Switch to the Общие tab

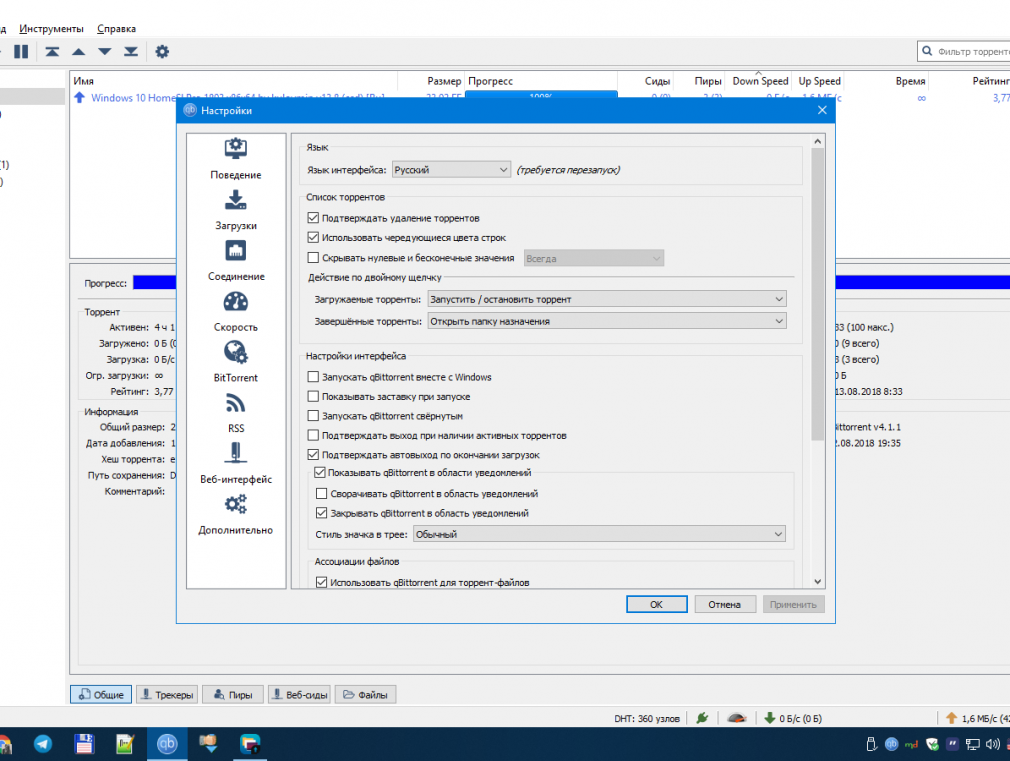pyautogui.click(x=101, y=695)
